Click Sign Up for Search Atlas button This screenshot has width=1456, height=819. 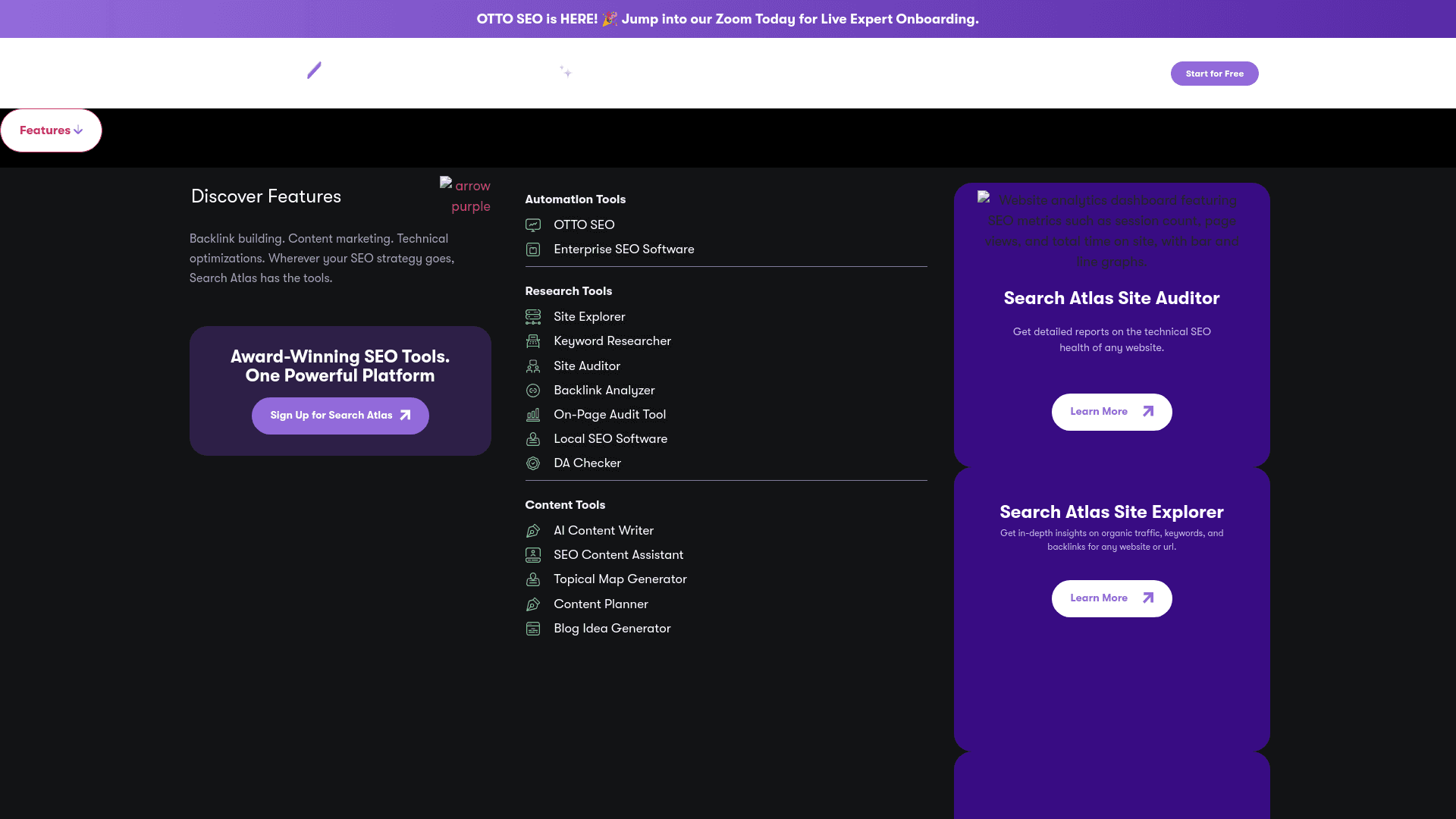340,416
